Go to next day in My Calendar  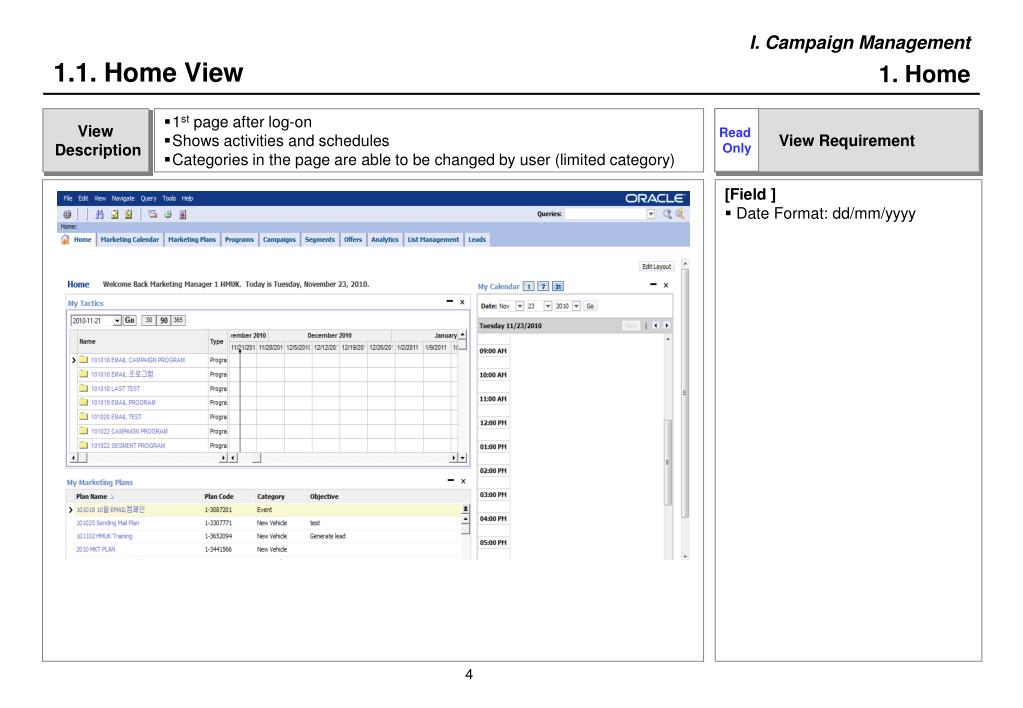(x=666, y=326)
